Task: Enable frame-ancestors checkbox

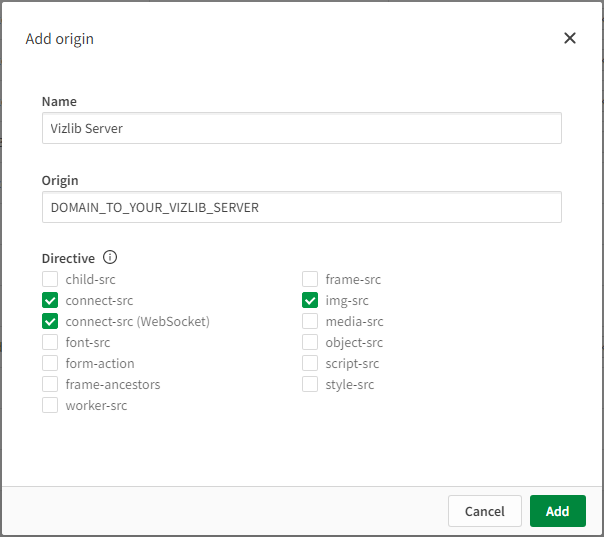Action: 50,384
